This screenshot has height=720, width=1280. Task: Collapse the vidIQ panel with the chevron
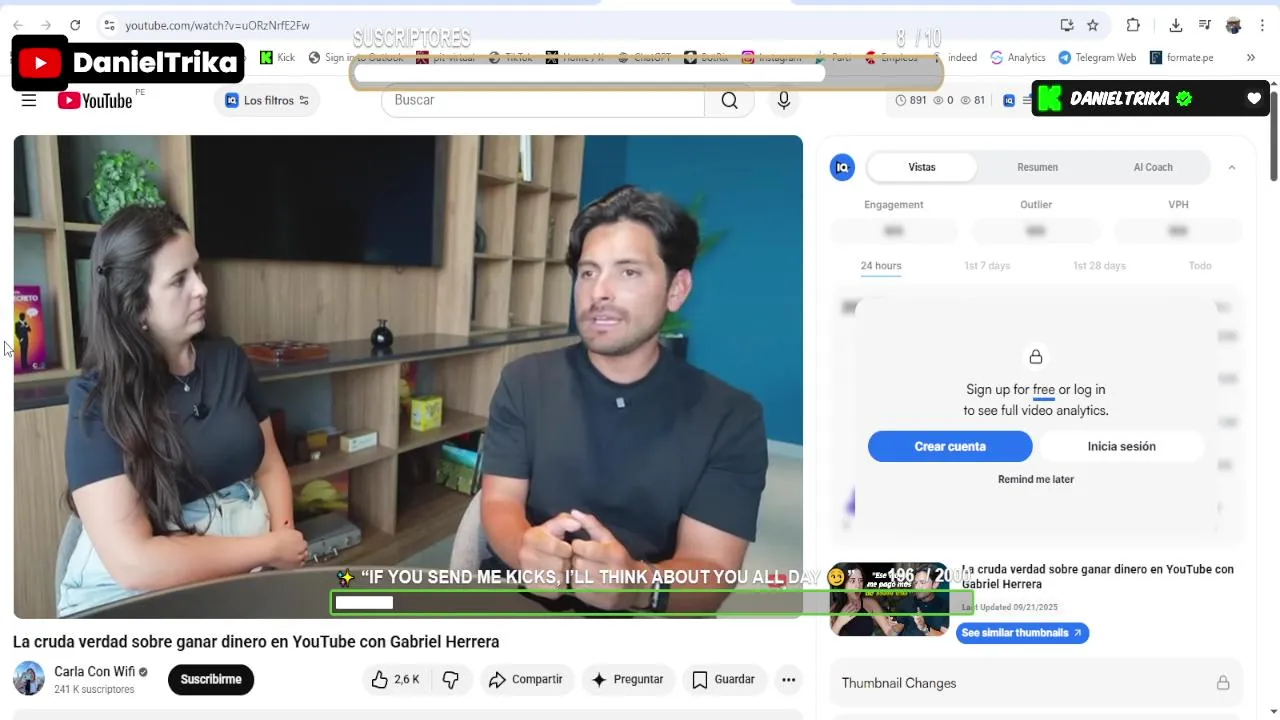point(1232,167)
